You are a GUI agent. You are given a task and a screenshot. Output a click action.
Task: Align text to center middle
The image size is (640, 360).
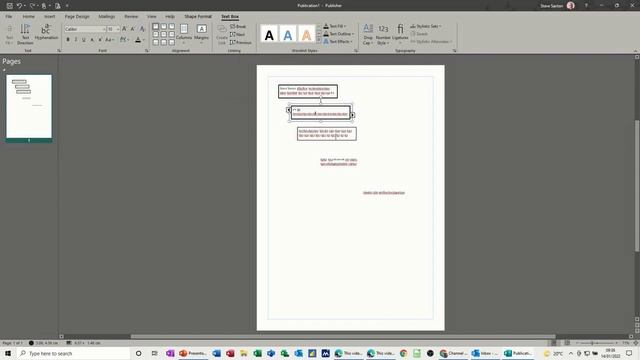click(x=164, y=34)
